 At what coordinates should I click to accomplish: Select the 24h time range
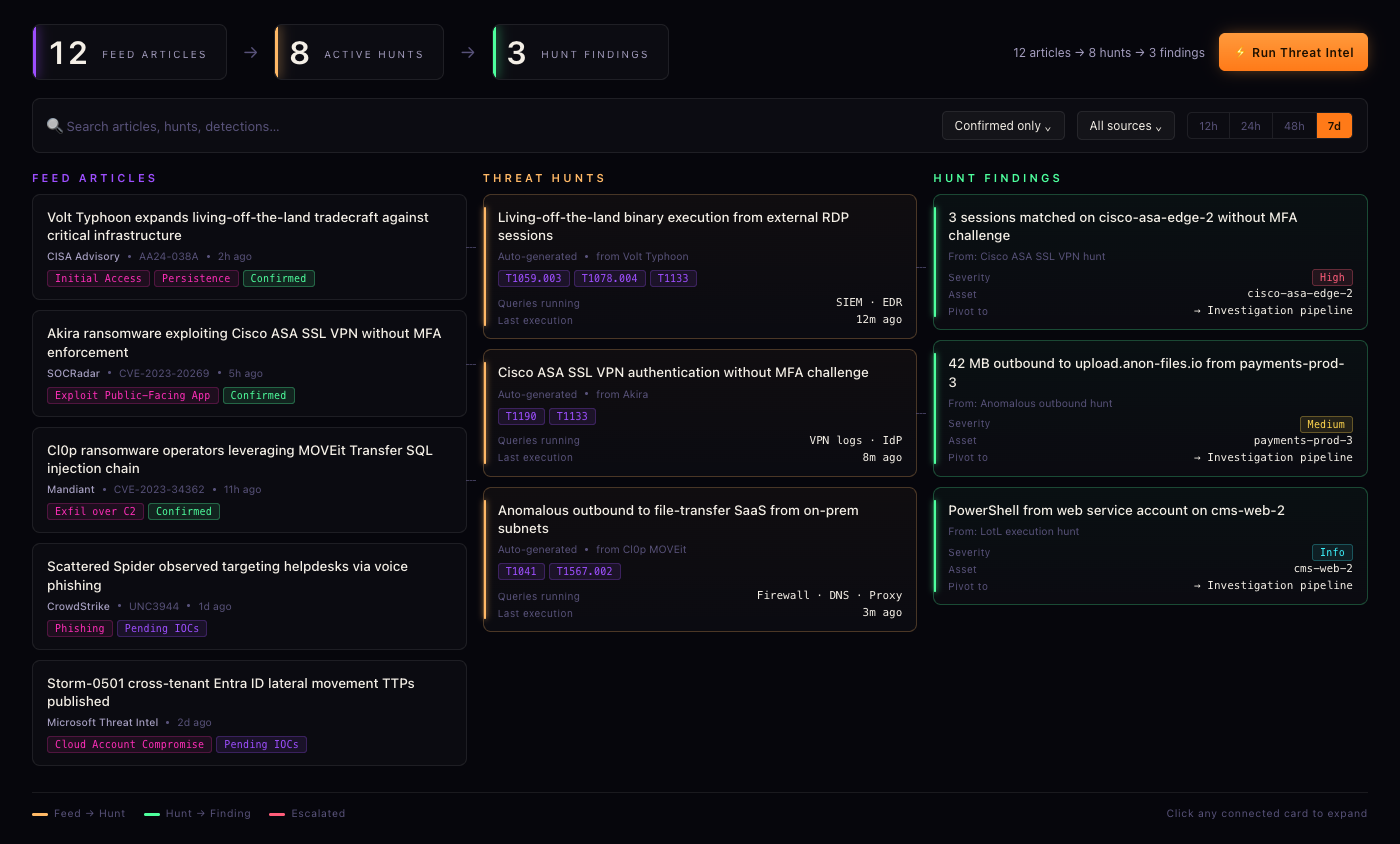pyautogui.click(x=1251, y=126)
